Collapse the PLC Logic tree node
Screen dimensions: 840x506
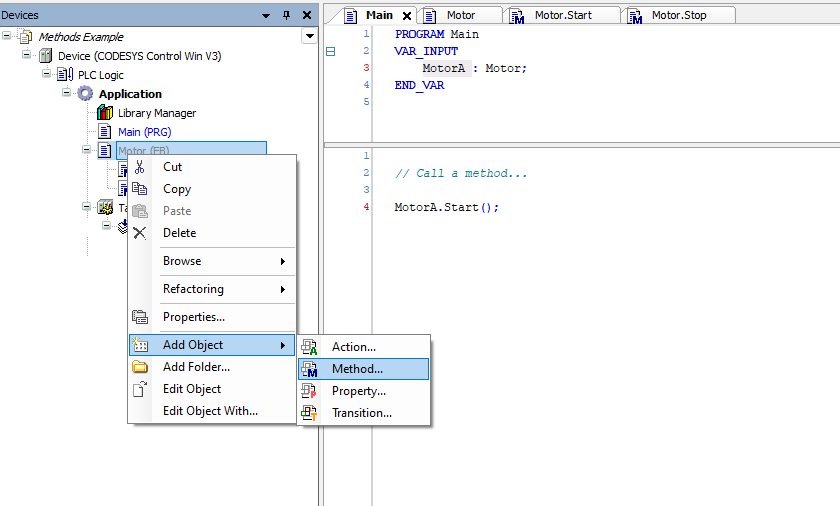coord(47,73)
